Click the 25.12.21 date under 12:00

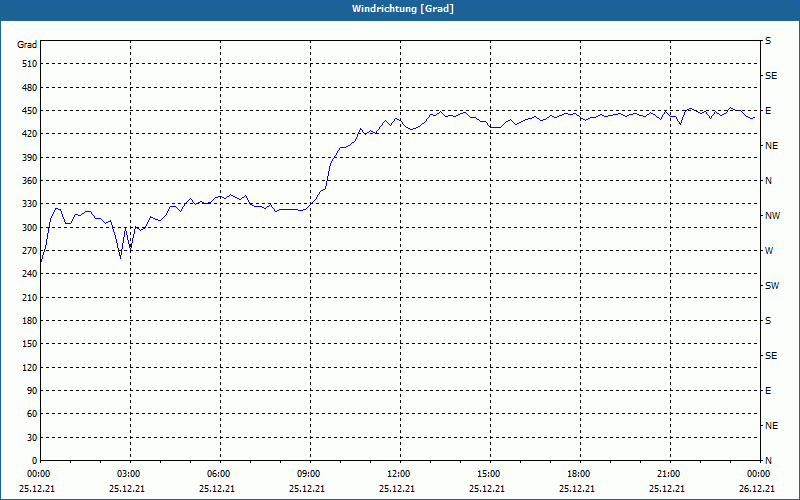pyautogui.click(x=397, y=489)
